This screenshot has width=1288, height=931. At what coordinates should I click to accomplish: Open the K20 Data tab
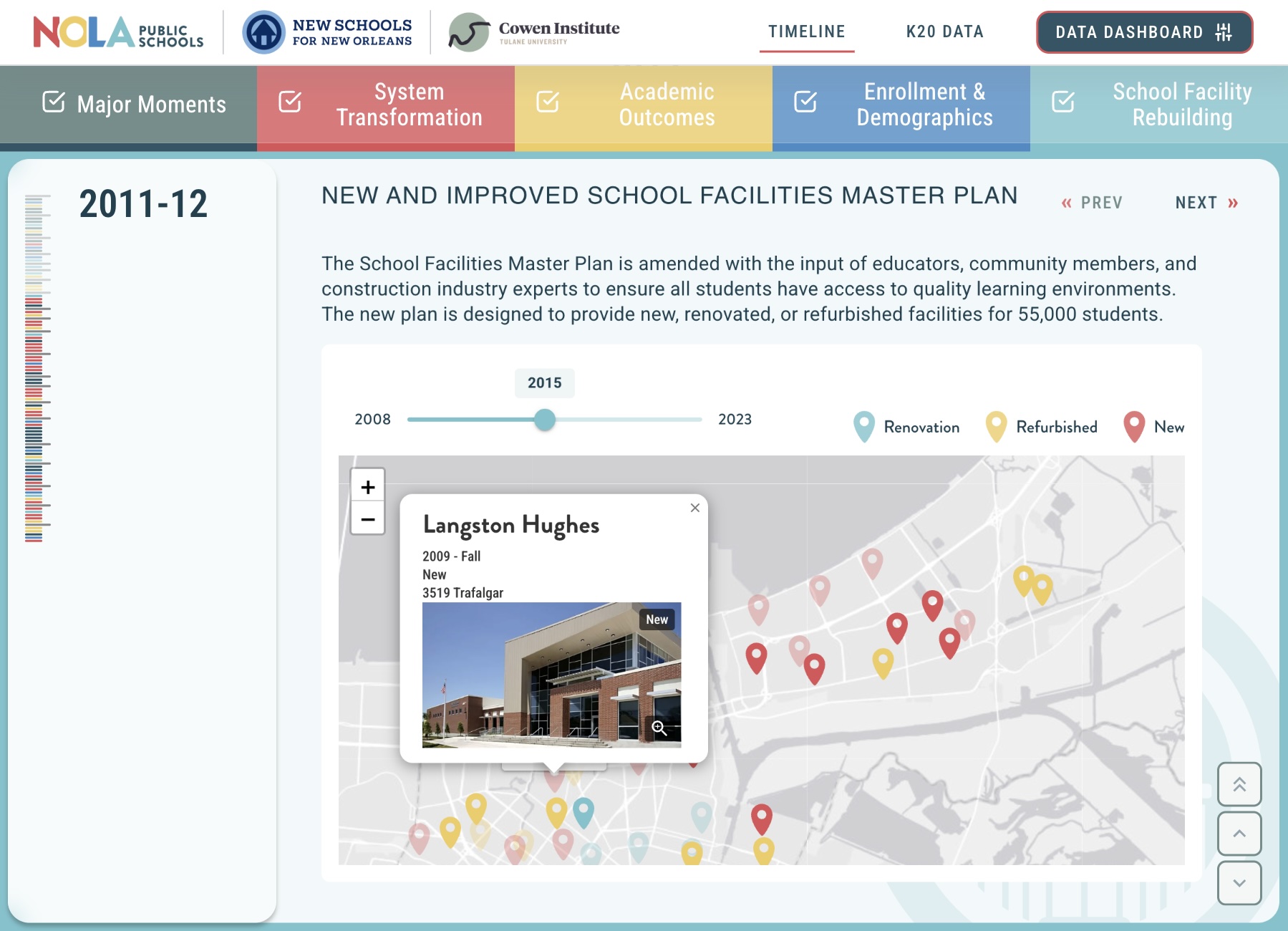[944, 32]
